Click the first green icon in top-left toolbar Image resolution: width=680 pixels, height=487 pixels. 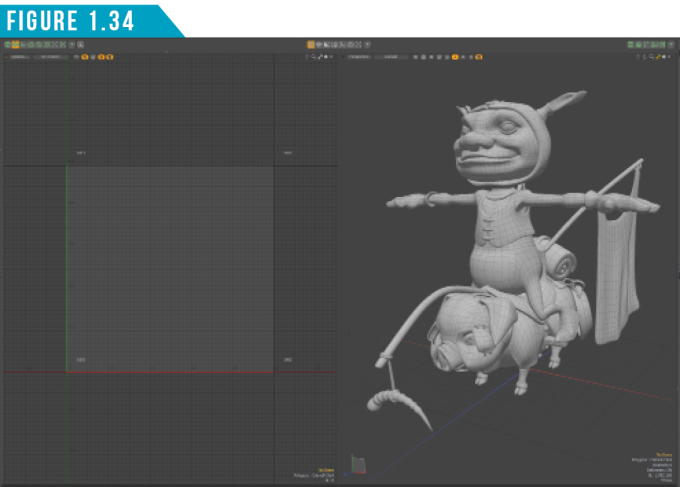tap(7, 45)
